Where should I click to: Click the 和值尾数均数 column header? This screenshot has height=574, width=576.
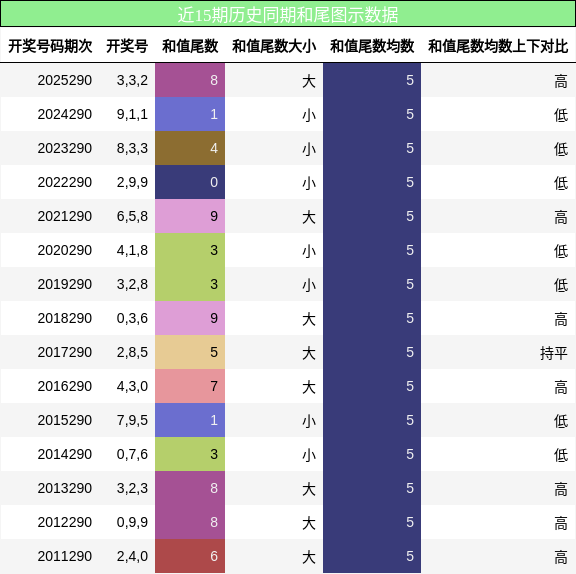click(x=372, y=46)
